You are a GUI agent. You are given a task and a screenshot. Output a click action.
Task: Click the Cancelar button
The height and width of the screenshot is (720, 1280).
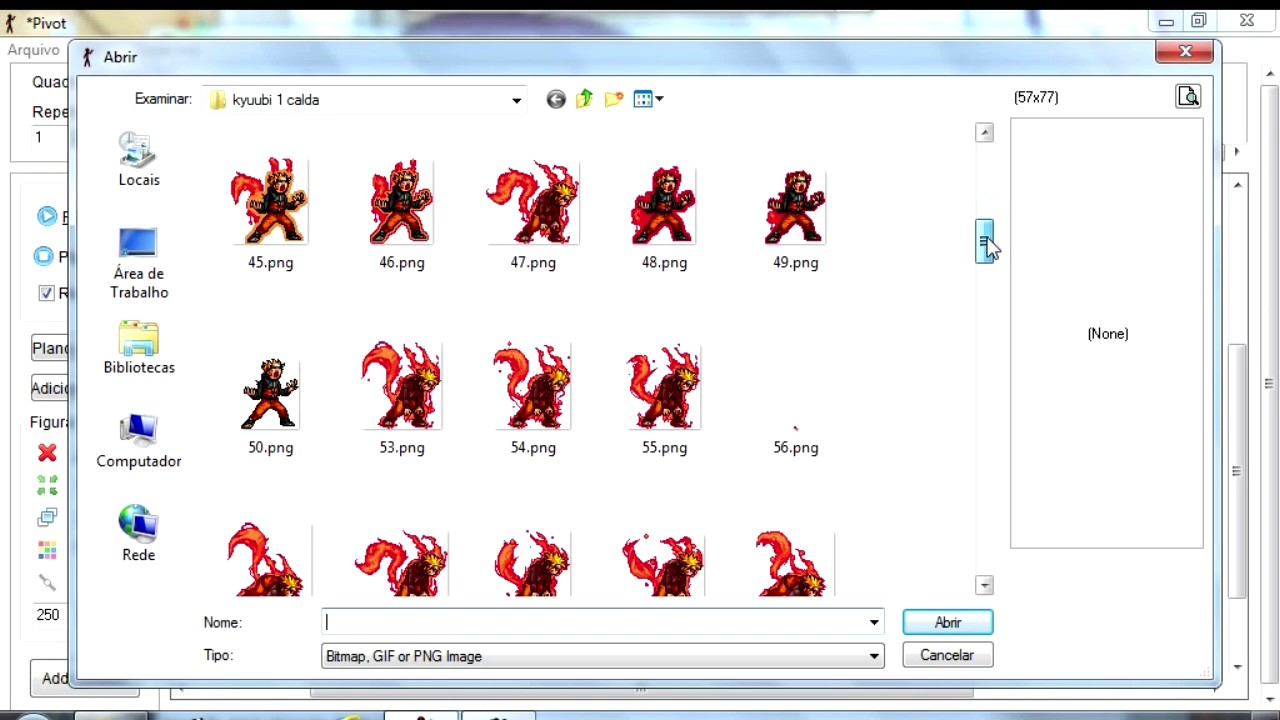[947, 655]
